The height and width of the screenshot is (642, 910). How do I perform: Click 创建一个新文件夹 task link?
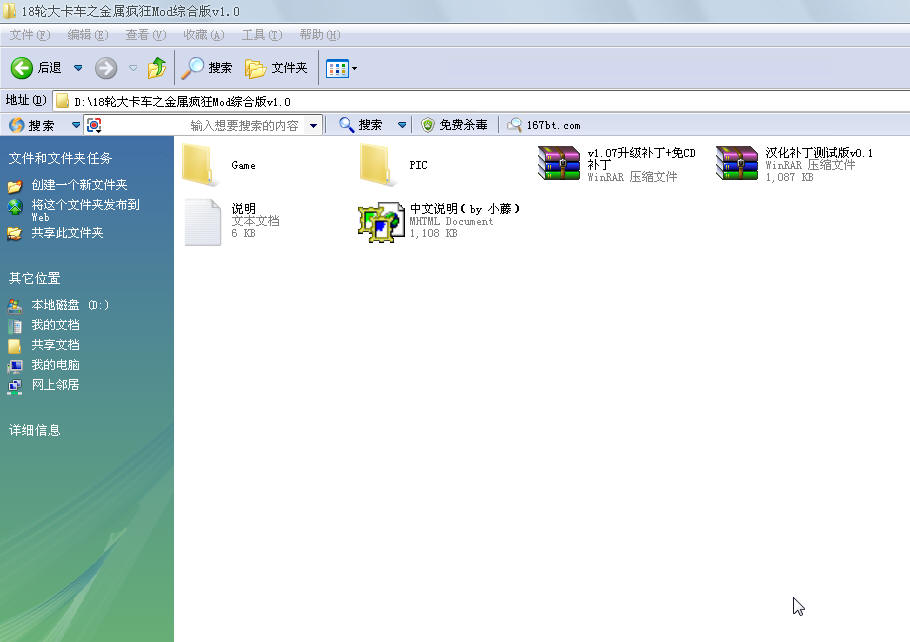[79, 185]
